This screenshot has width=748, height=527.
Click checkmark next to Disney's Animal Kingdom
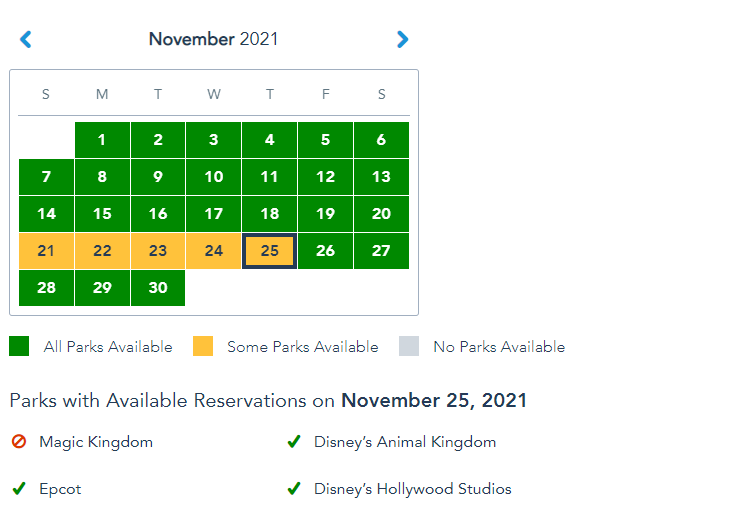(x=294, y=442)
